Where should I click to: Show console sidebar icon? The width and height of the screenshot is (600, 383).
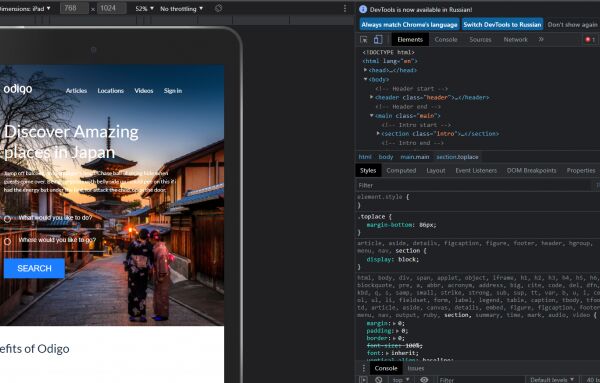pyautogui.click(x=363, y=380)
